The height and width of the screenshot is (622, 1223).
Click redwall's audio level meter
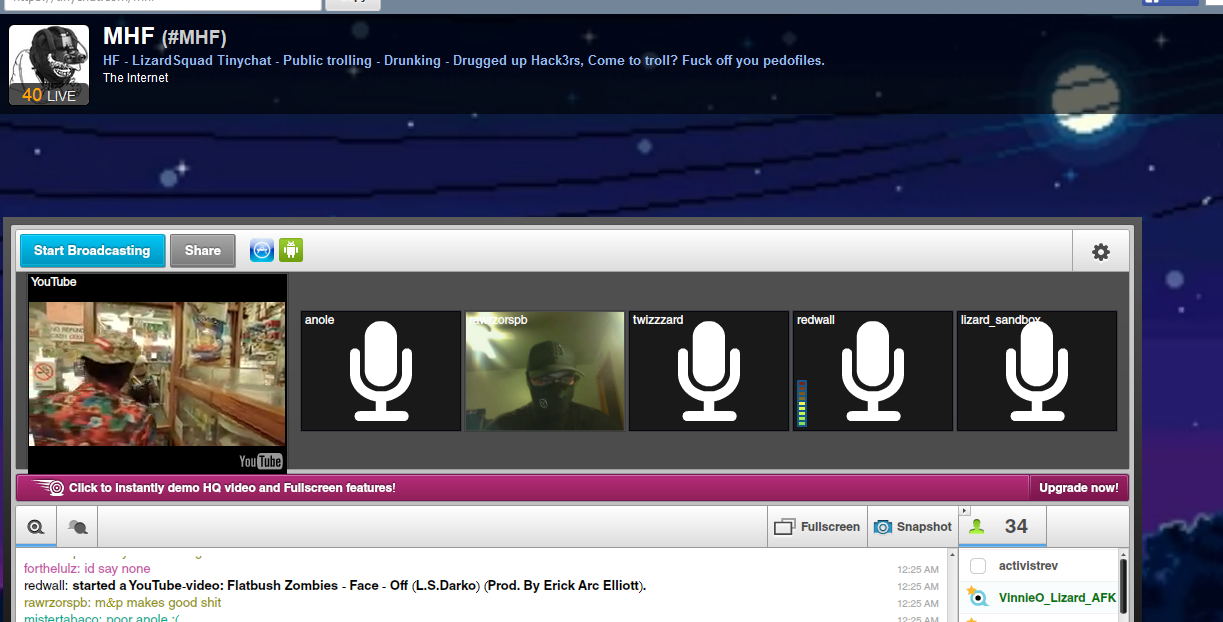(x=801, y=404)
